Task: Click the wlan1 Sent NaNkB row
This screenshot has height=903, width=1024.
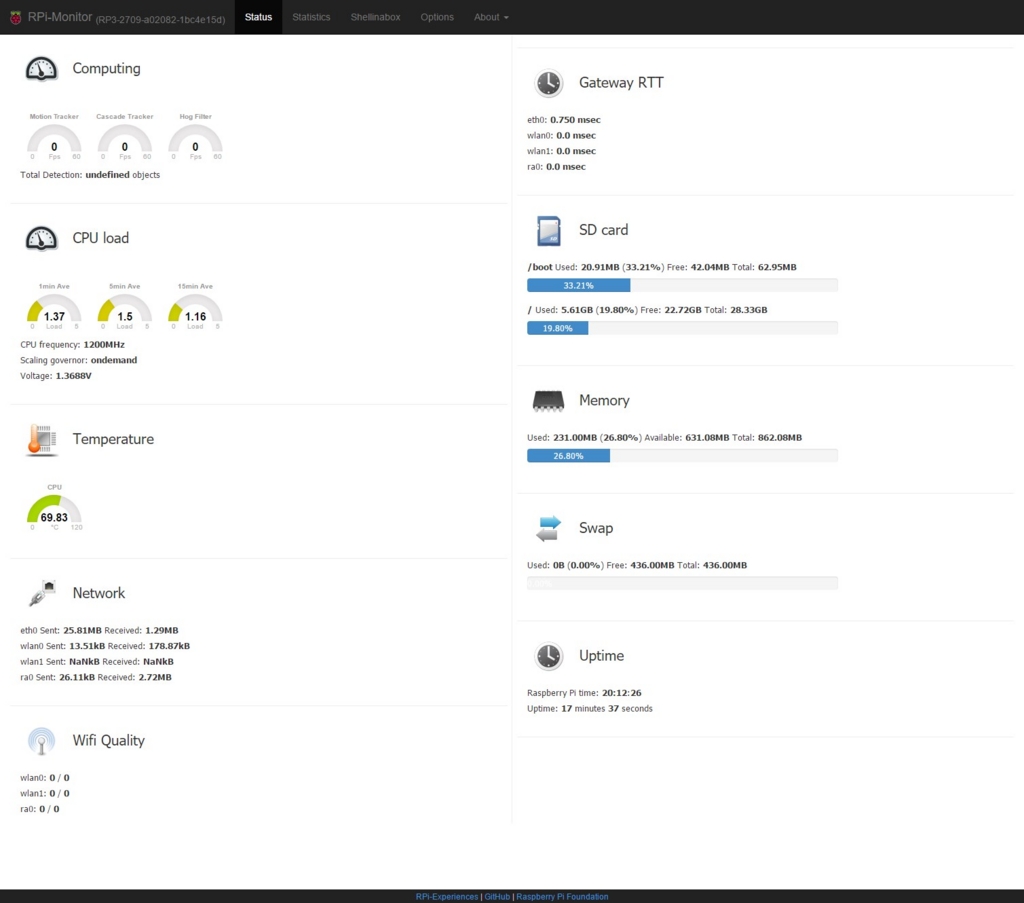Action: (97, 662)
